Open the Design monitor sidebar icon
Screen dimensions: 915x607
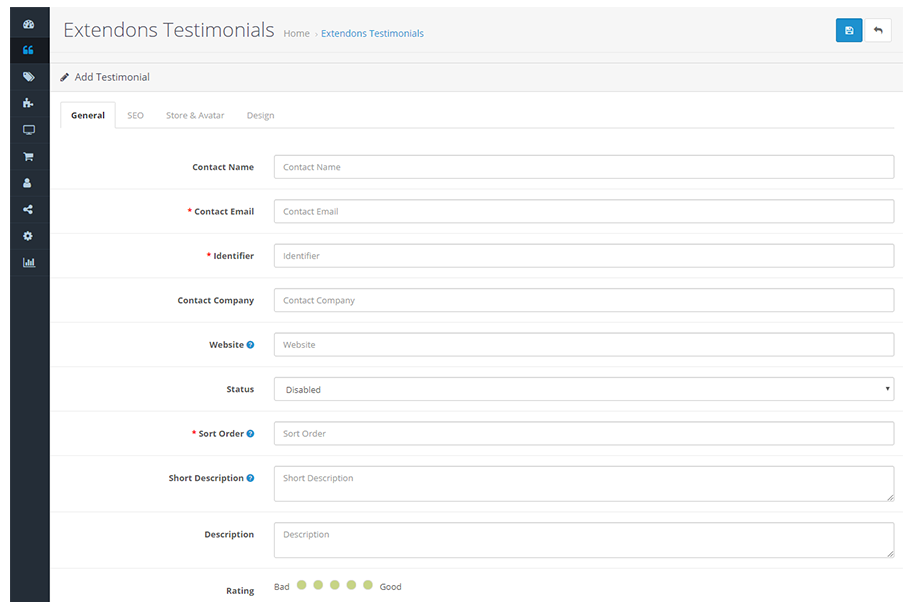[29, 130]
